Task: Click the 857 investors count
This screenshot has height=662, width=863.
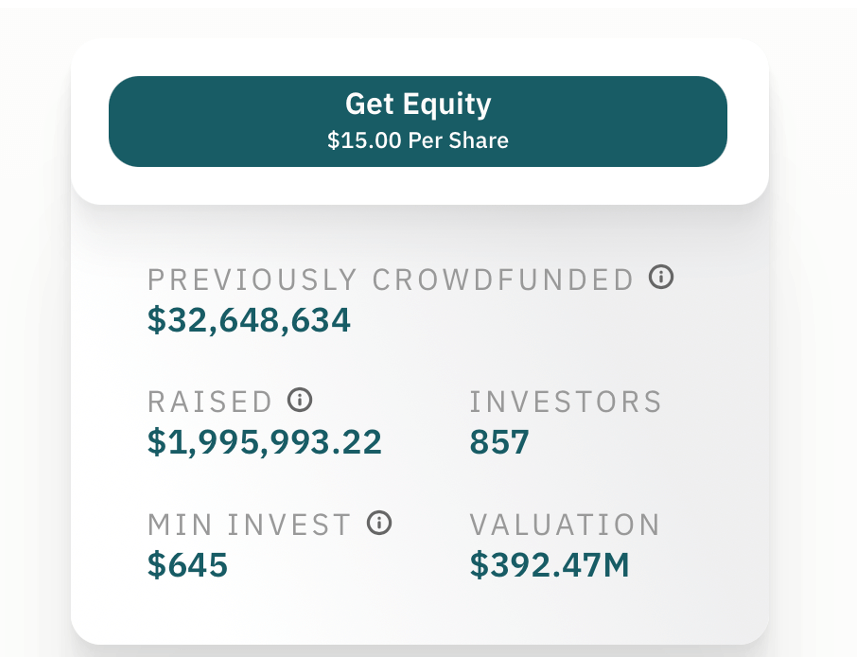Action: click(x=499, y=442)
